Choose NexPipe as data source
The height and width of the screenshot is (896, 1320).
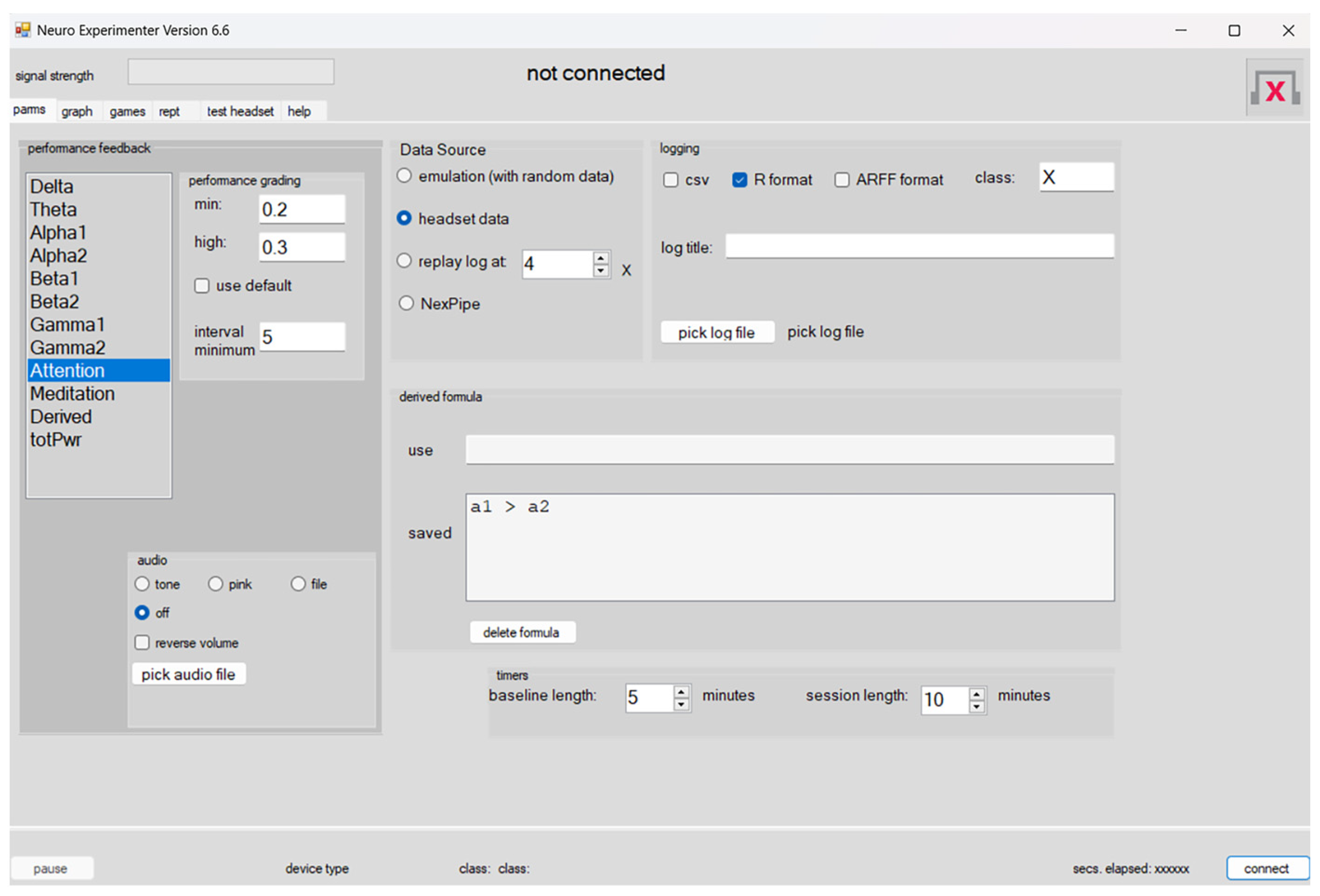tap(406, 303)
